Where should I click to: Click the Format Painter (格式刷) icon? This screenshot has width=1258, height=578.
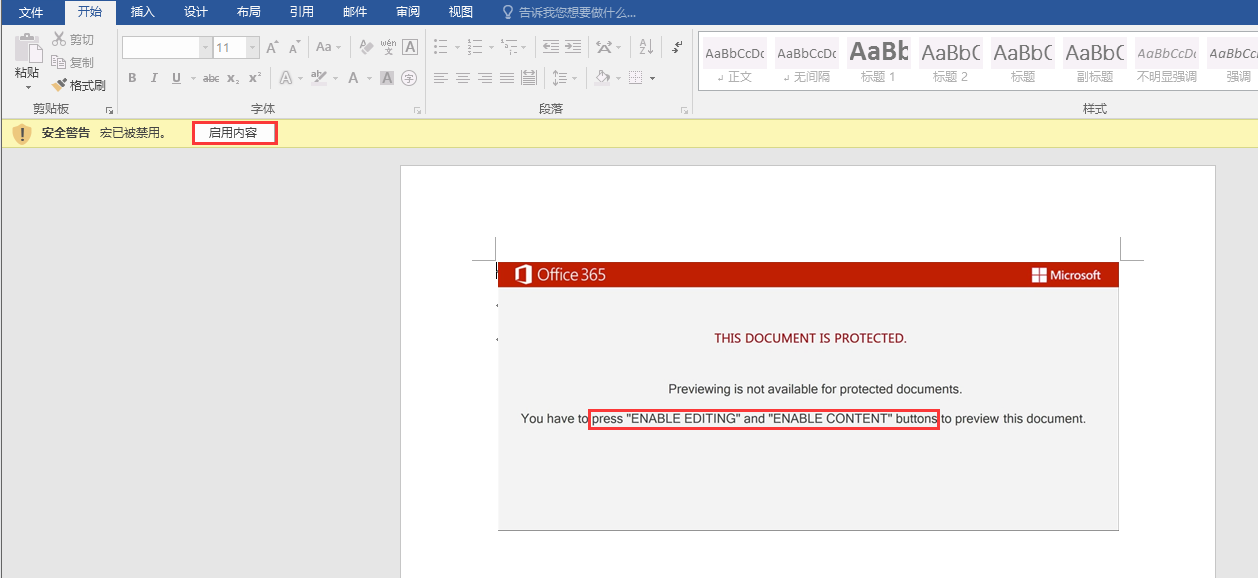60,86
